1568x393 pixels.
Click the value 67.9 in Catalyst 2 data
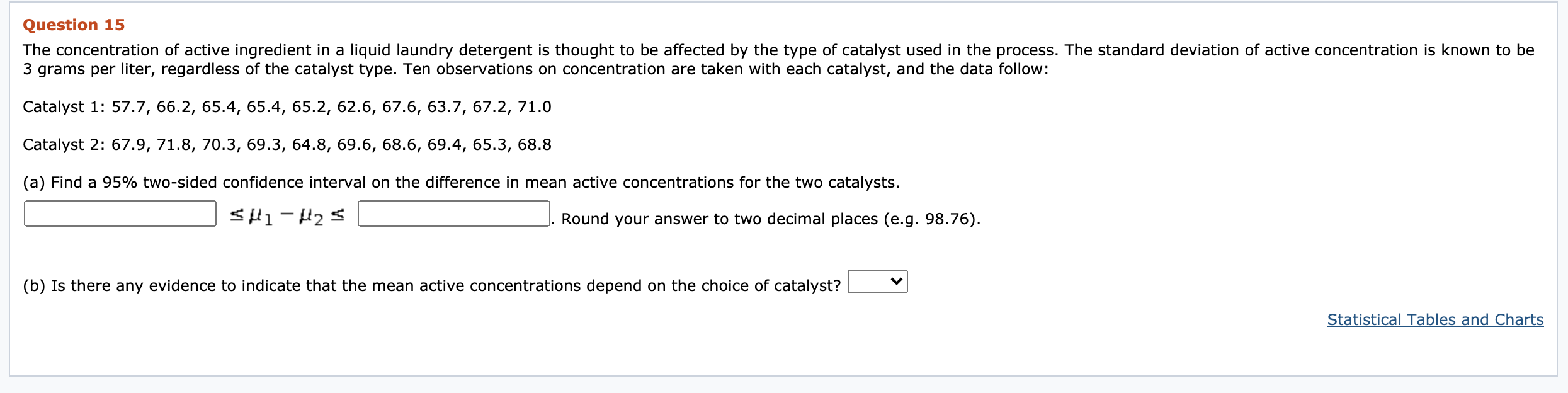click(x=128, y=145)
